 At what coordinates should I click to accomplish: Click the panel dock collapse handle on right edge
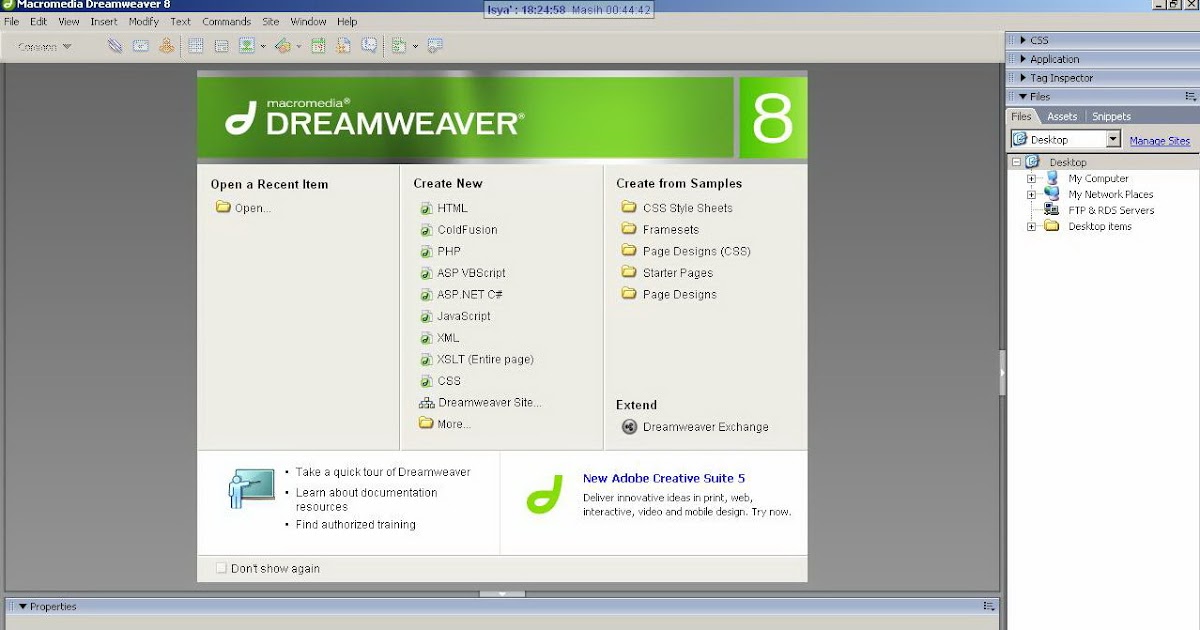point(1003,372)
